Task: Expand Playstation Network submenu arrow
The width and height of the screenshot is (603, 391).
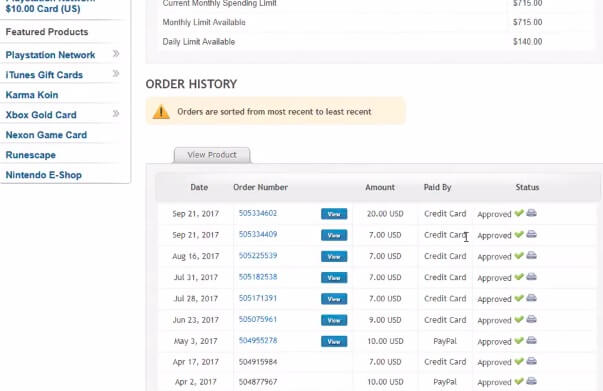Action: 116,54
